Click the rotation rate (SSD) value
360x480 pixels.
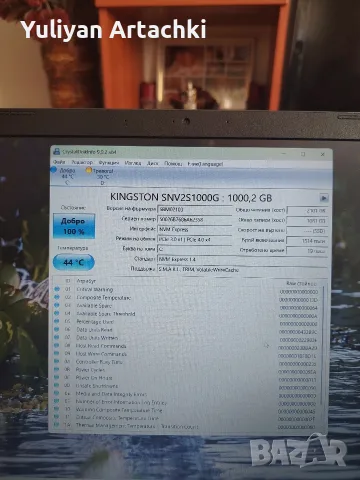click(307, 231)
